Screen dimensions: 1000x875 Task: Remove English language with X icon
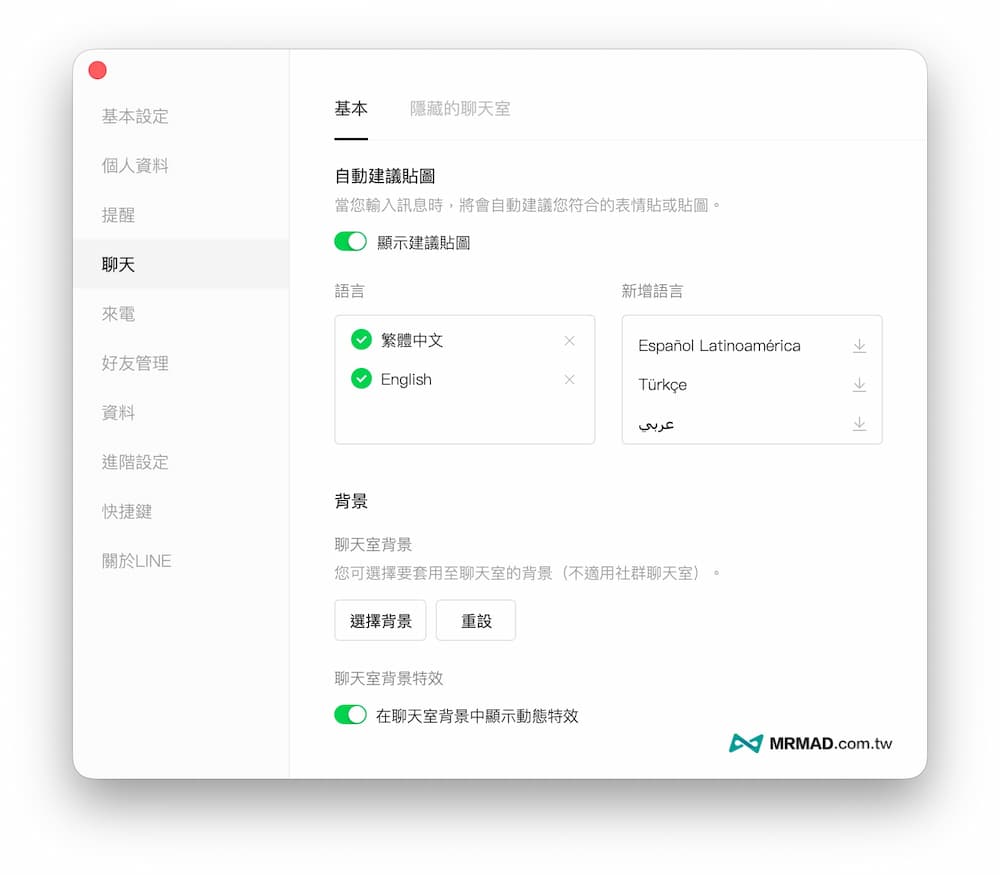point(569,380)
